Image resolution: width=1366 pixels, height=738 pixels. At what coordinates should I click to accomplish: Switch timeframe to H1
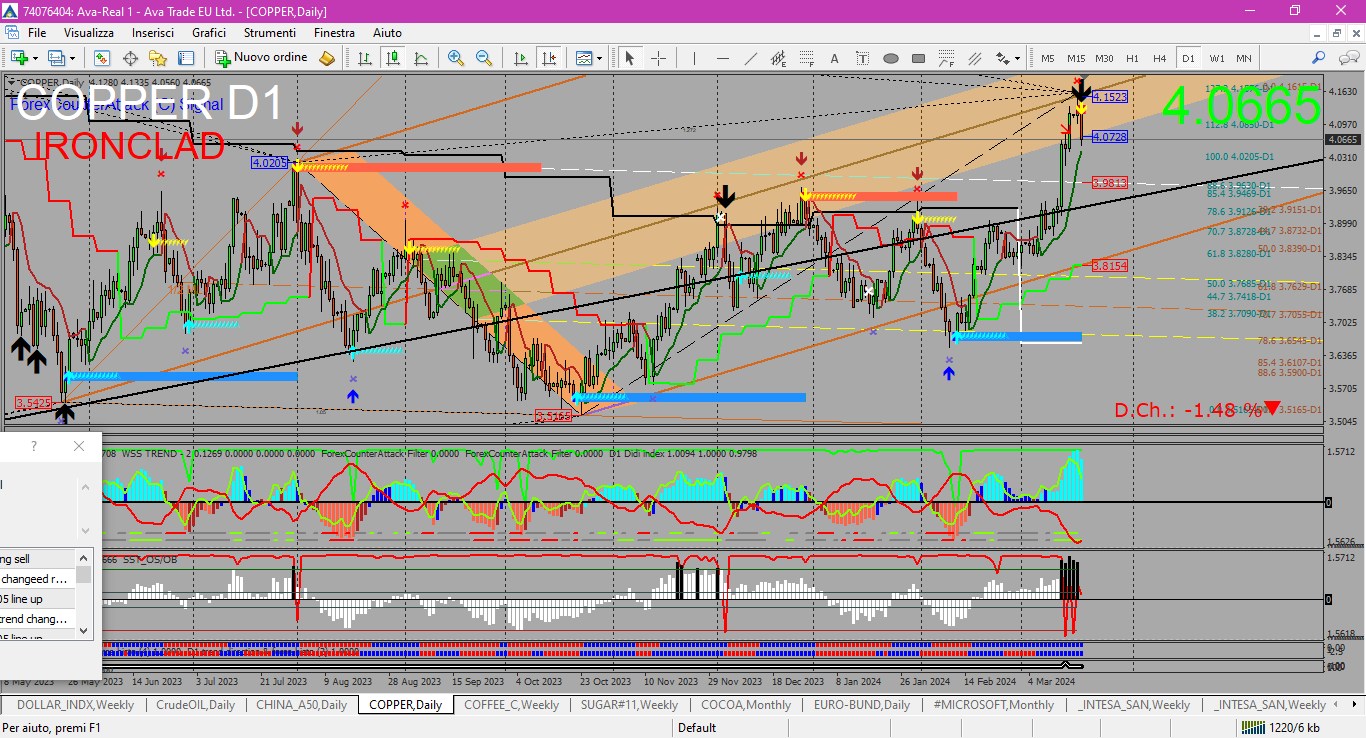click(x=1132, y=58)
